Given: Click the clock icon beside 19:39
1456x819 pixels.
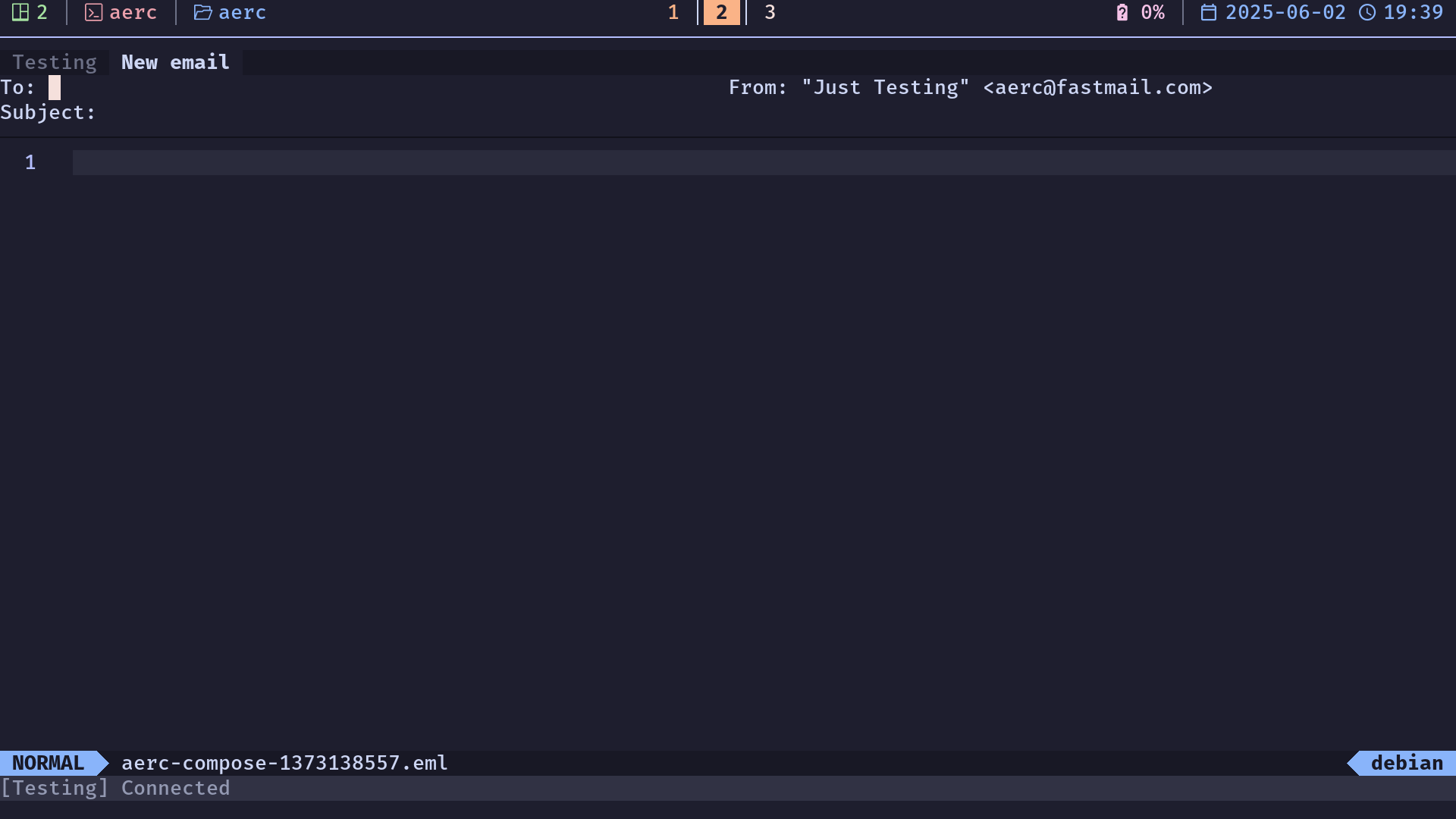Looking at the screenshot, I should [x=1367, y=12].
